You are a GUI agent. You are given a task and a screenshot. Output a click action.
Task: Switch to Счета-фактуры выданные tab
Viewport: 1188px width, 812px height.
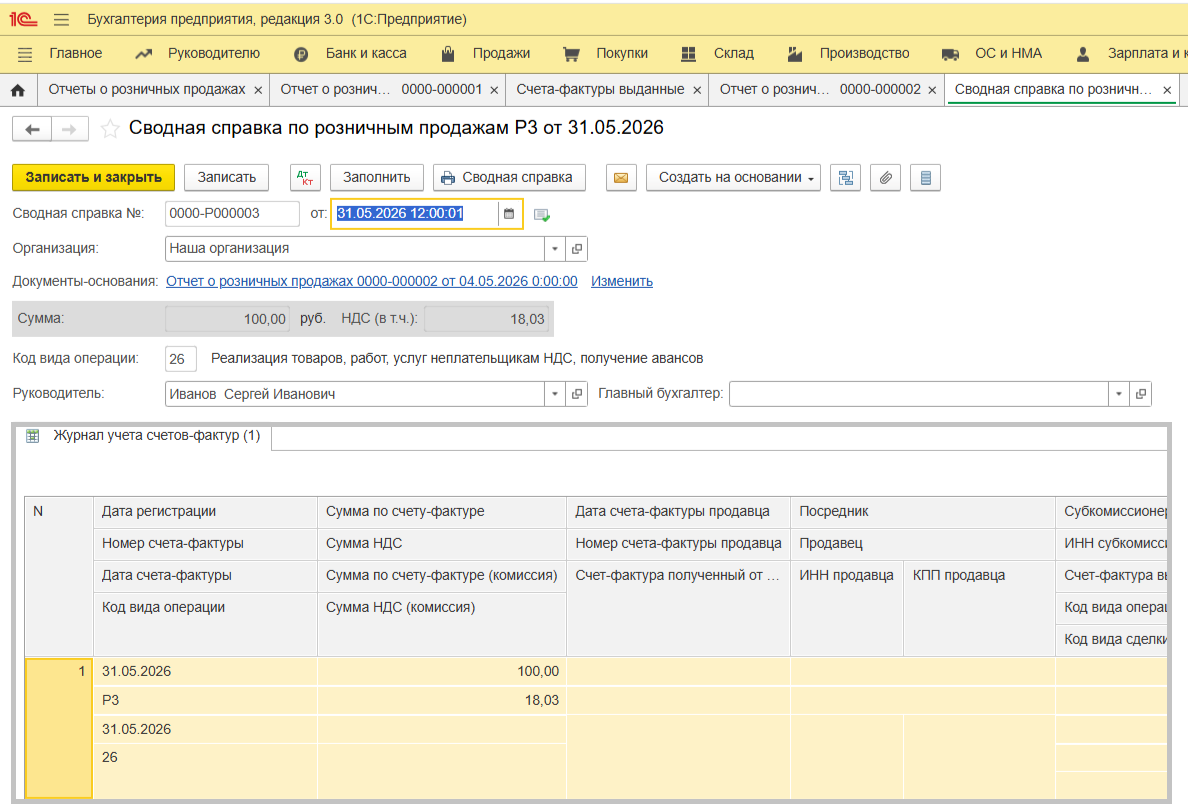pos(600,89)
